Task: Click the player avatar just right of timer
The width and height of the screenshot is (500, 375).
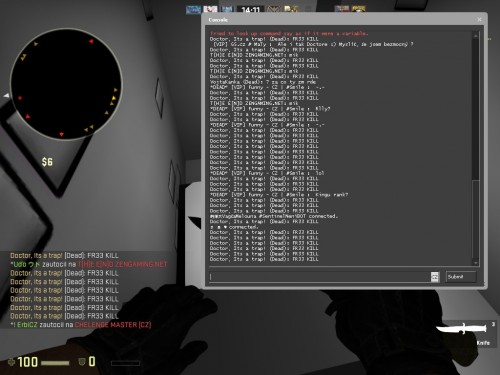Action: tap(273, 9)
